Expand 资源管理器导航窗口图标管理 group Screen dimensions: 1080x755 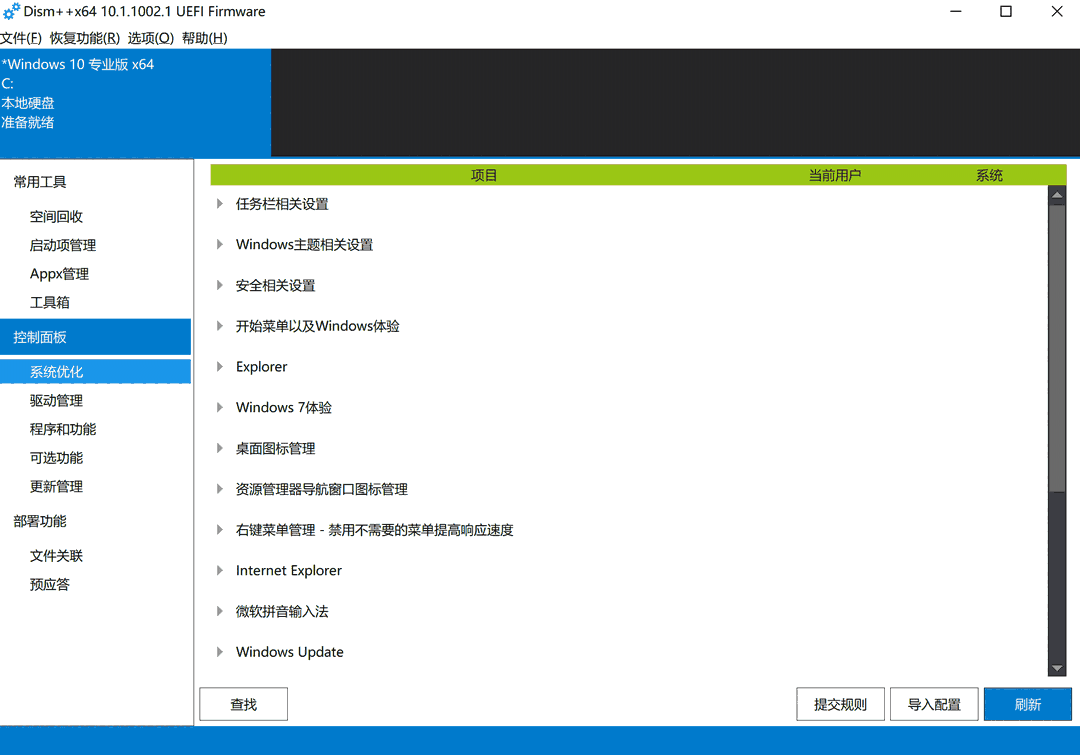220,489
